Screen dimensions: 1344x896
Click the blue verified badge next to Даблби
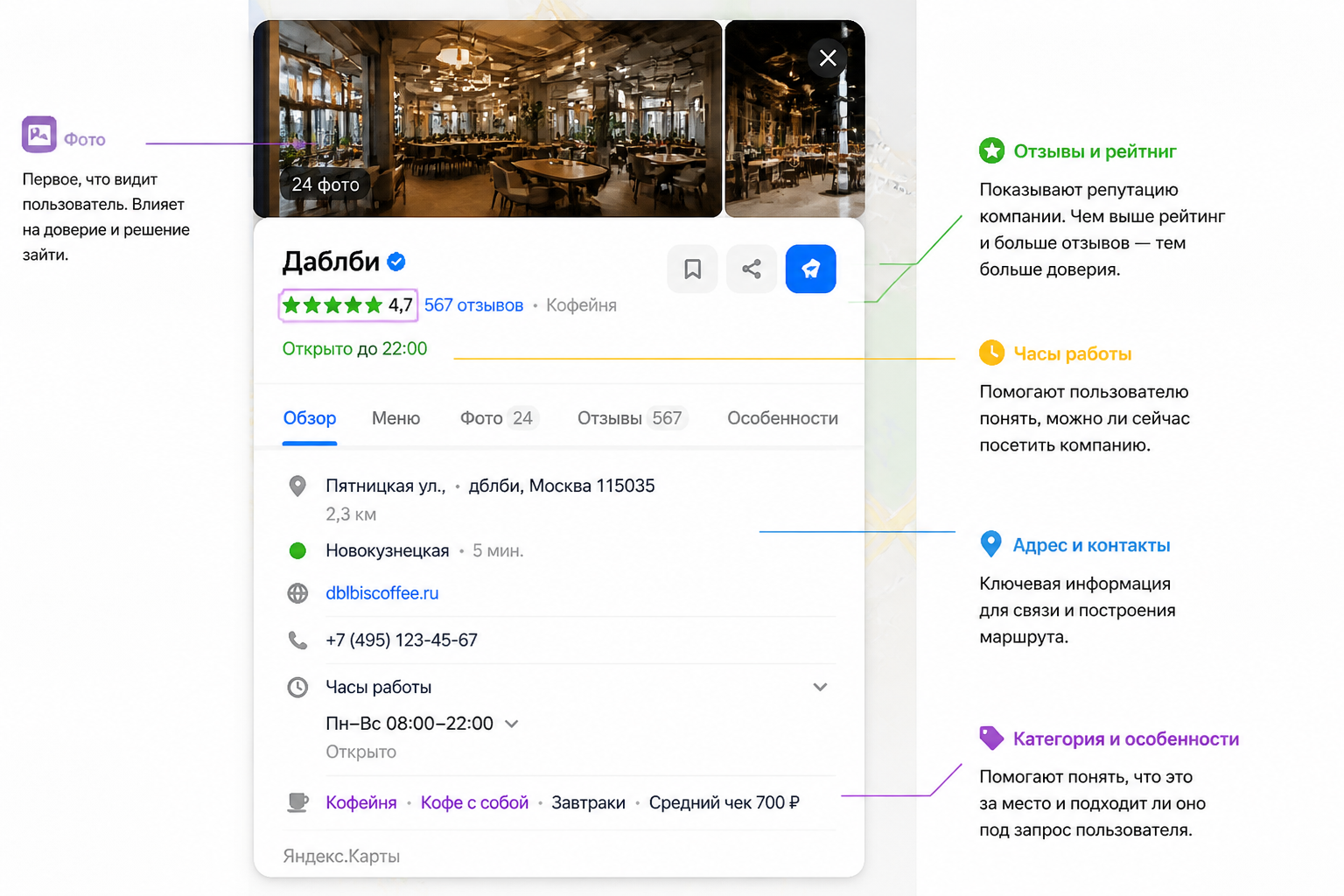[x=396, y=261]
